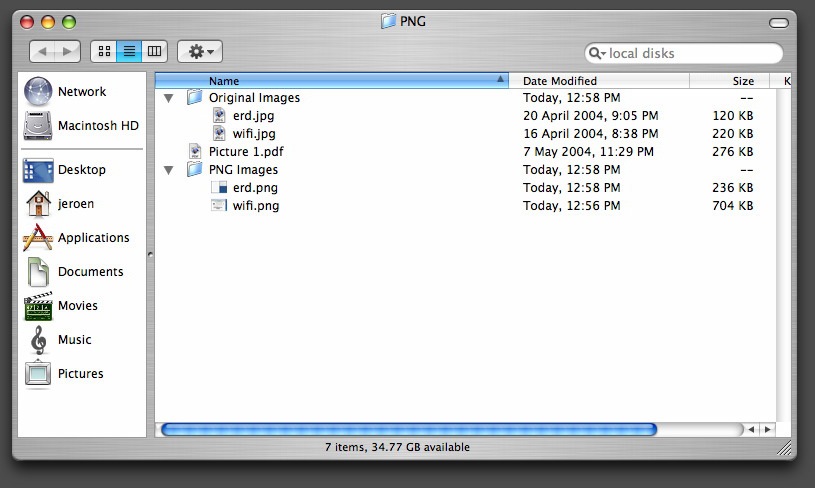Click the Macintosh HD drive icon

[38, 126]
